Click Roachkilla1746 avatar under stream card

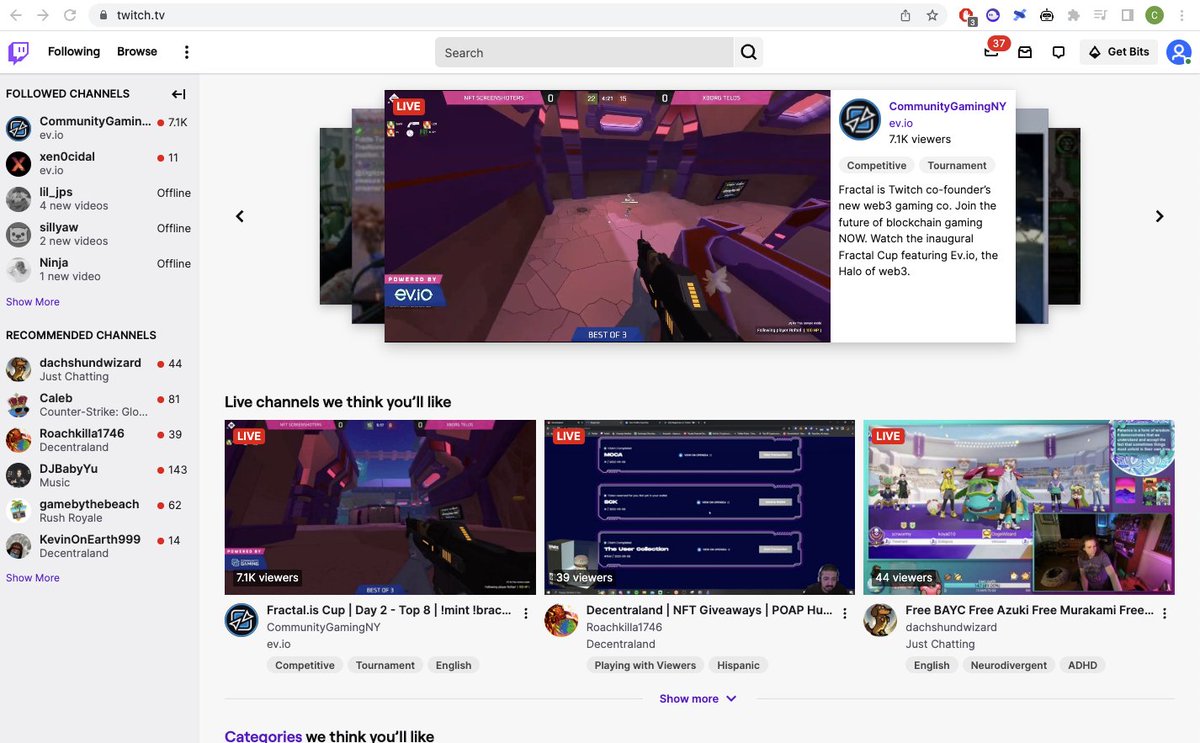click(561, 620)
